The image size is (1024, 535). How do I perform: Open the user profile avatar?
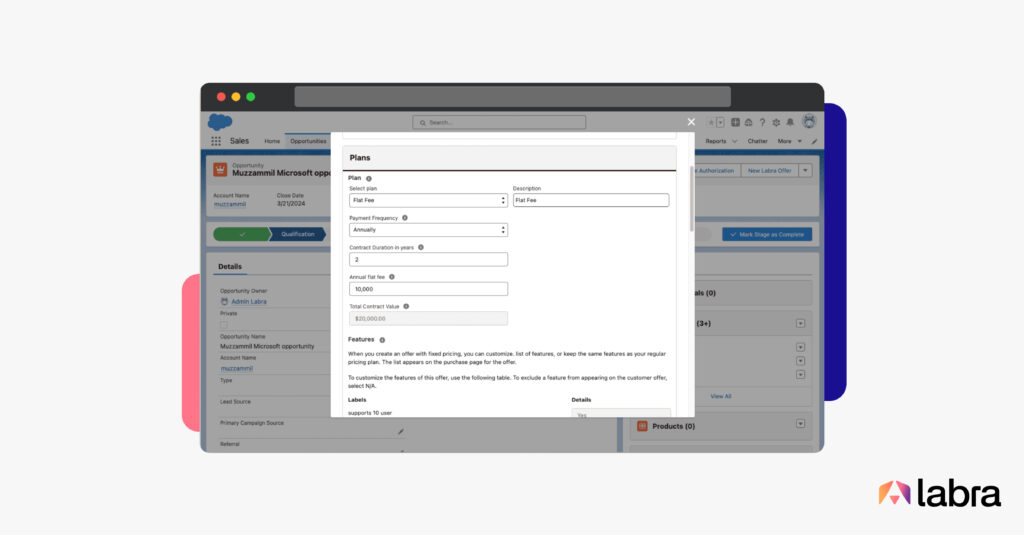809,122
